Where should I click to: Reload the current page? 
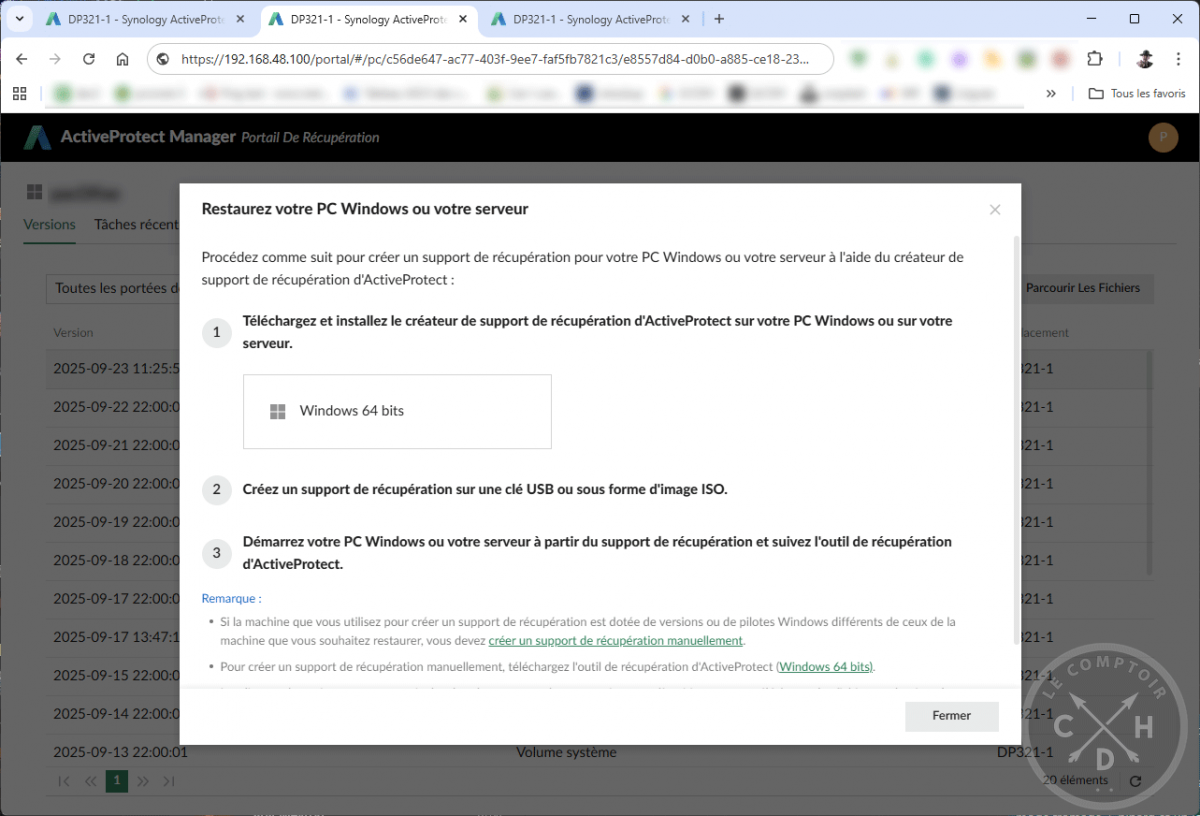89,59
